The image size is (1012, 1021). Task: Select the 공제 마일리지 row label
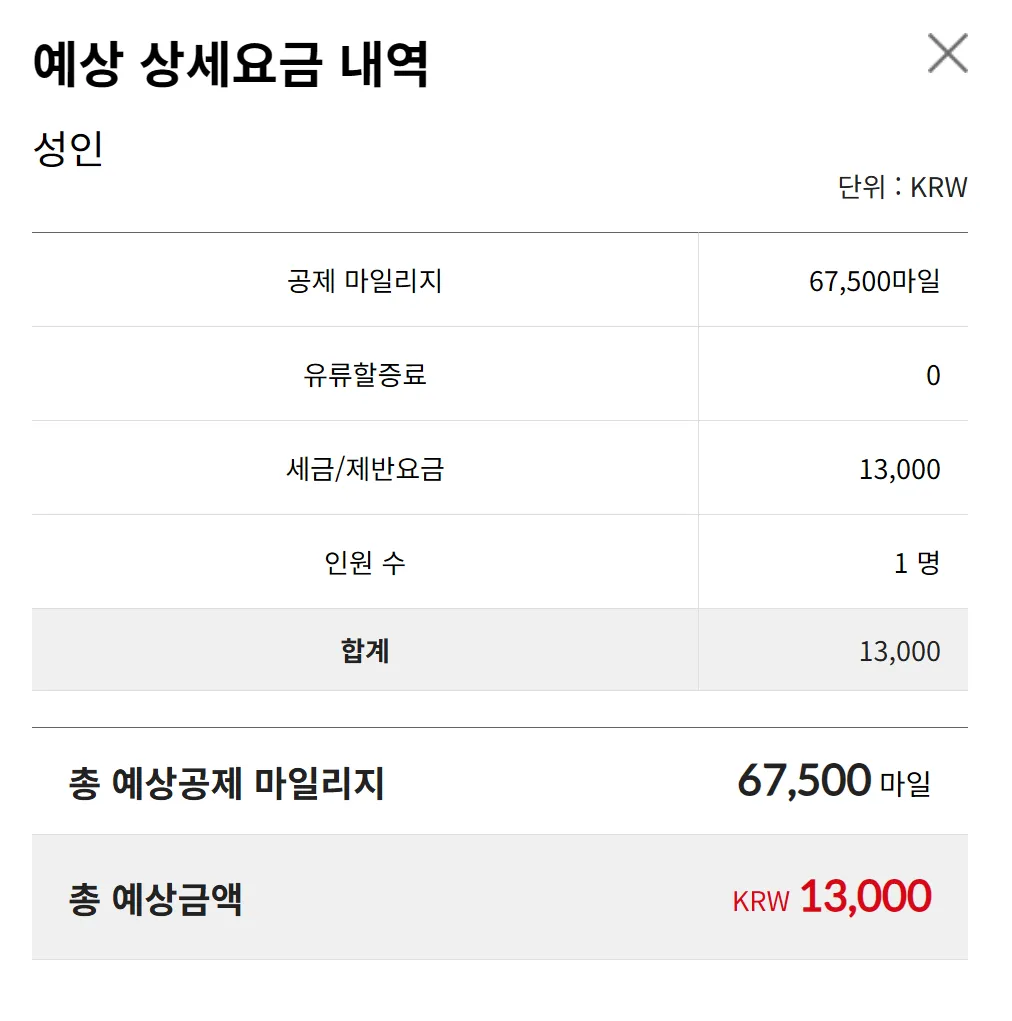click(x=365, y=281)
